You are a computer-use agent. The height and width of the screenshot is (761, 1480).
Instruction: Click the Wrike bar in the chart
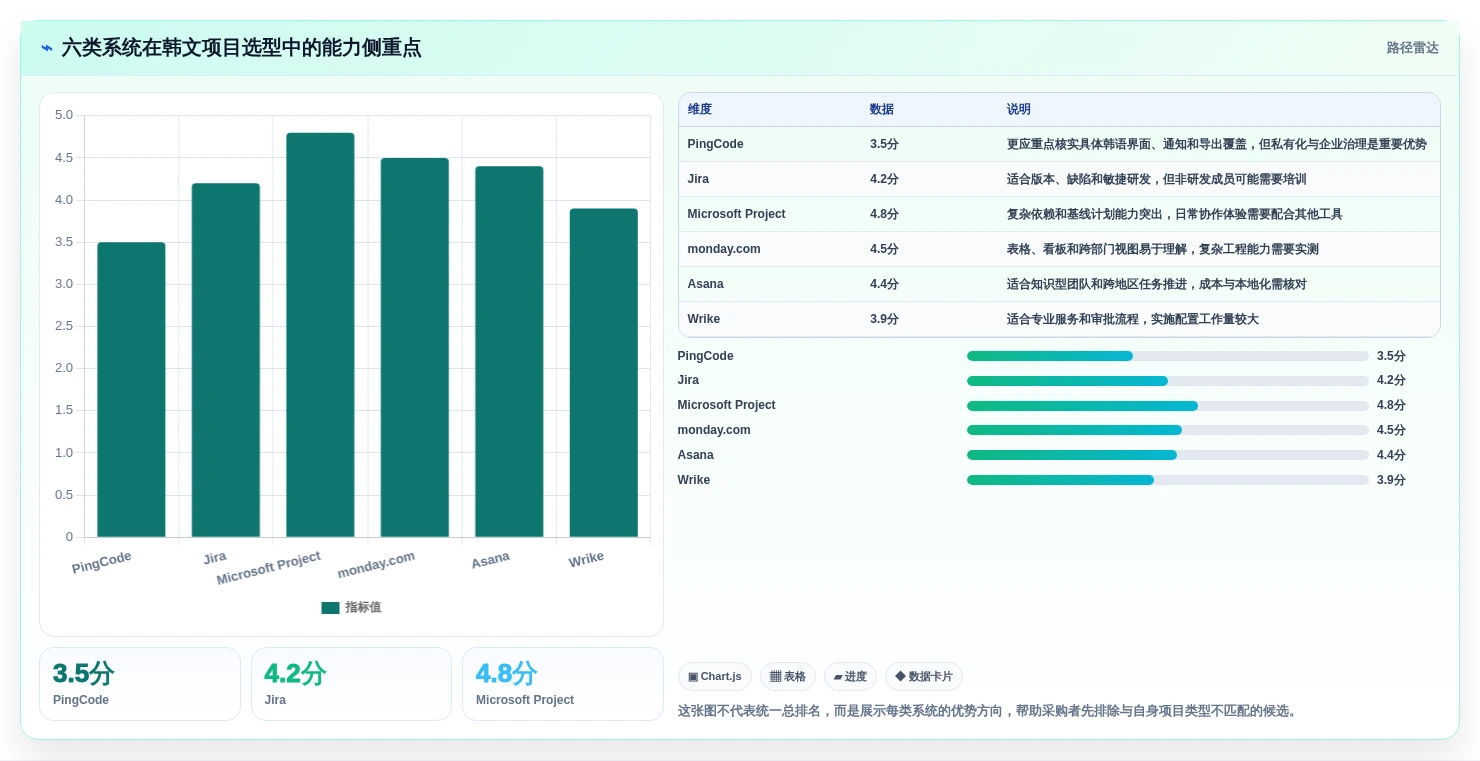click(604, 373)
